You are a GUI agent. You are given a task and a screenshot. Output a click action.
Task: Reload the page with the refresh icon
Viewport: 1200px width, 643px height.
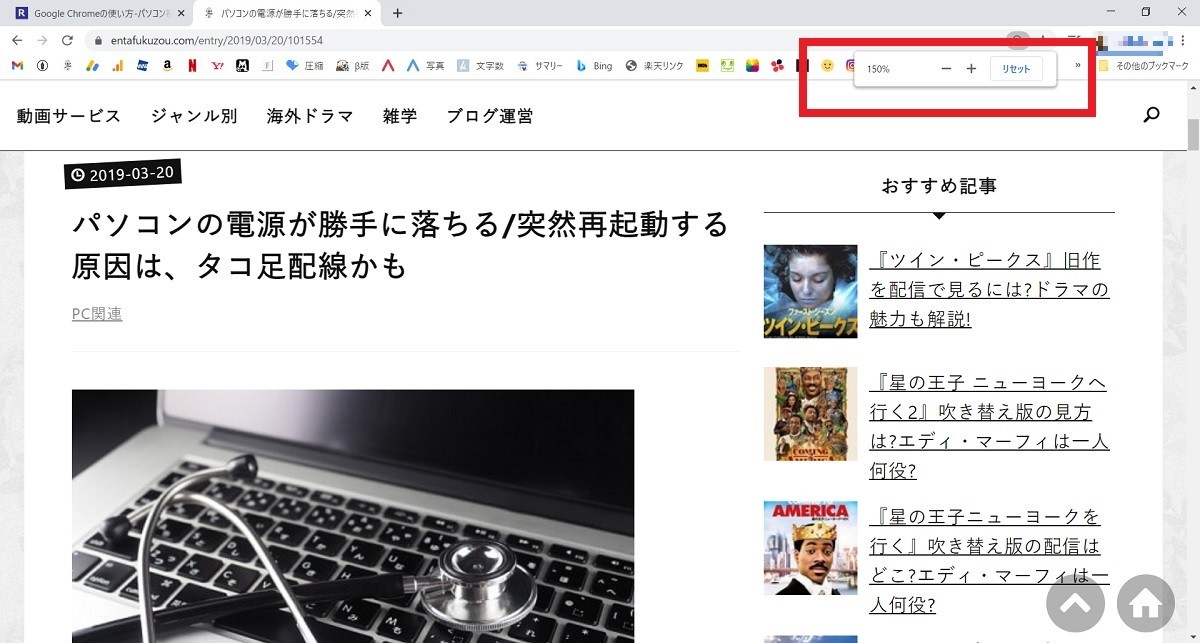[67, 40]
